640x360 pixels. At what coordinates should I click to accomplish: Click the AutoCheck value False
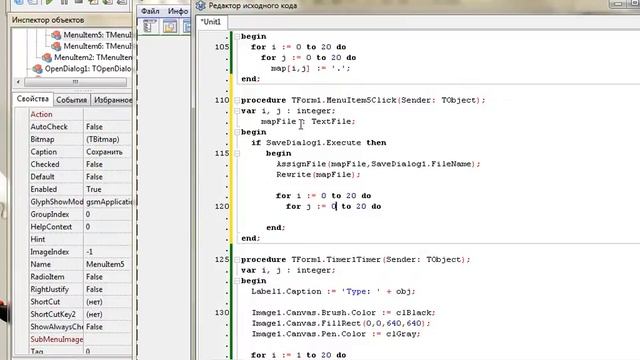tap(94, 127)
